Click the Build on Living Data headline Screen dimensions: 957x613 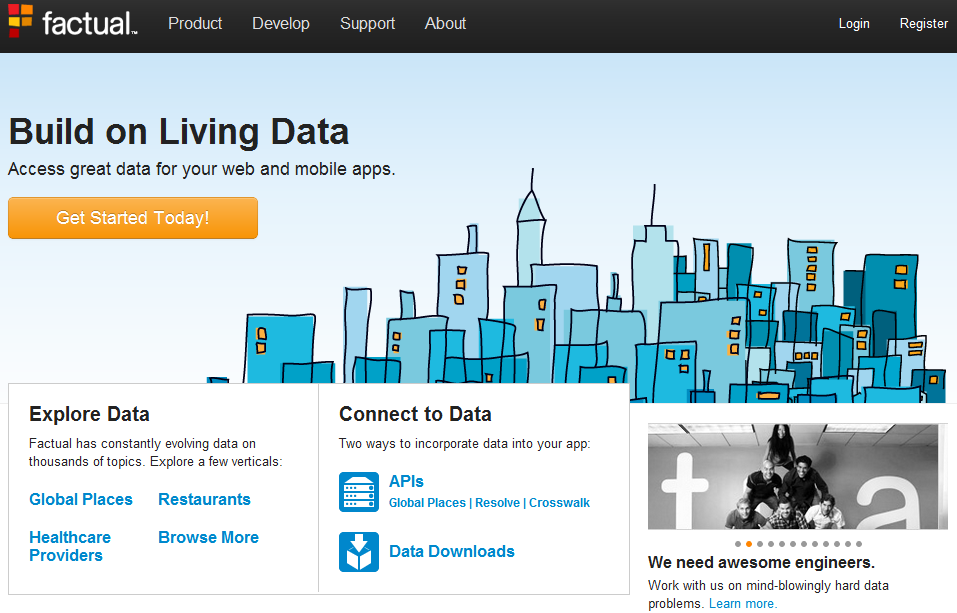(179, 132)
